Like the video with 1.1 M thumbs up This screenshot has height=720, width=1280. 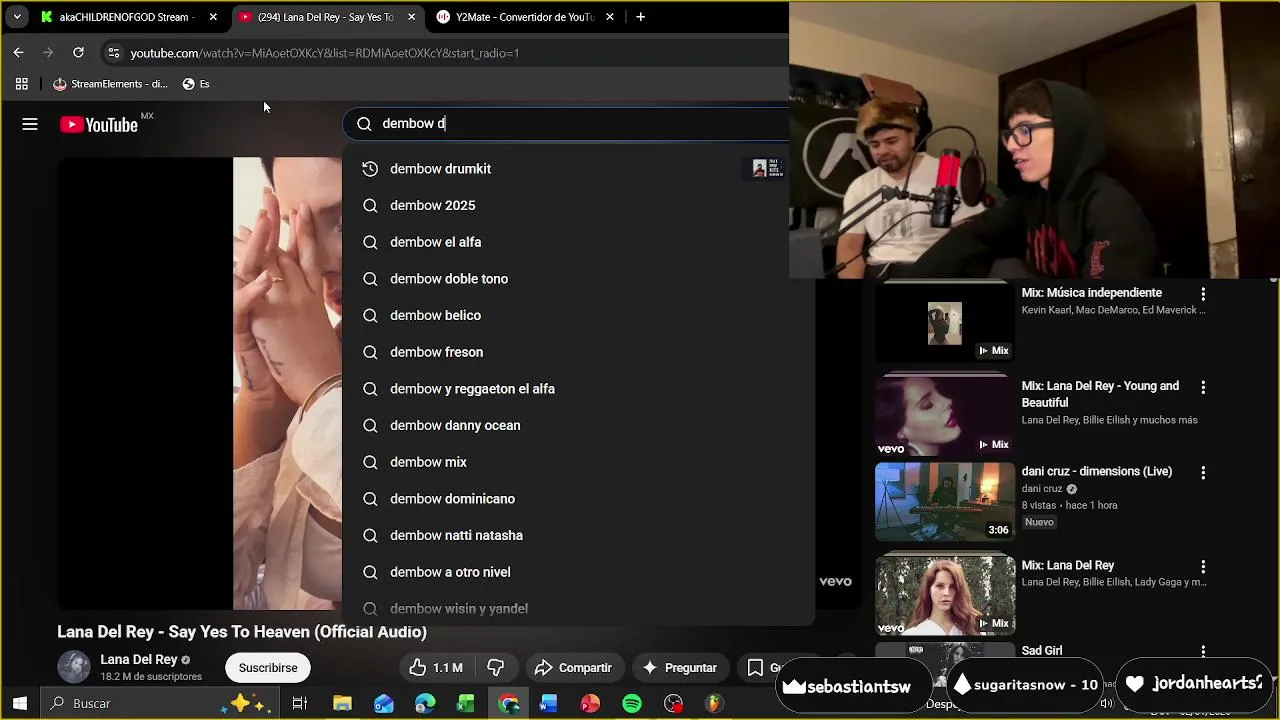(436, 668)
